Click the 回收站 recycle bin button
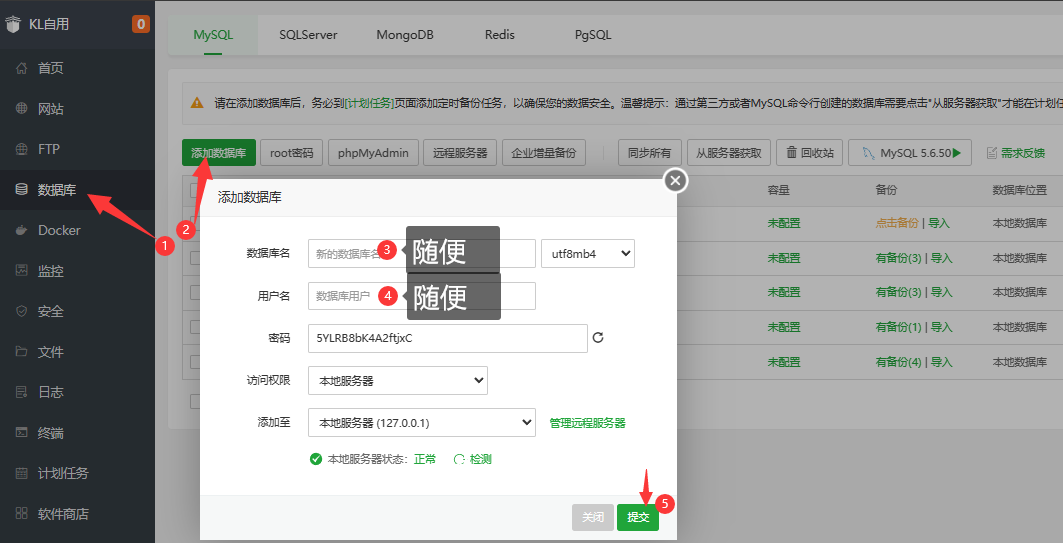The height and width of the screenshot is (543, 1063). [x=809, y=153]
